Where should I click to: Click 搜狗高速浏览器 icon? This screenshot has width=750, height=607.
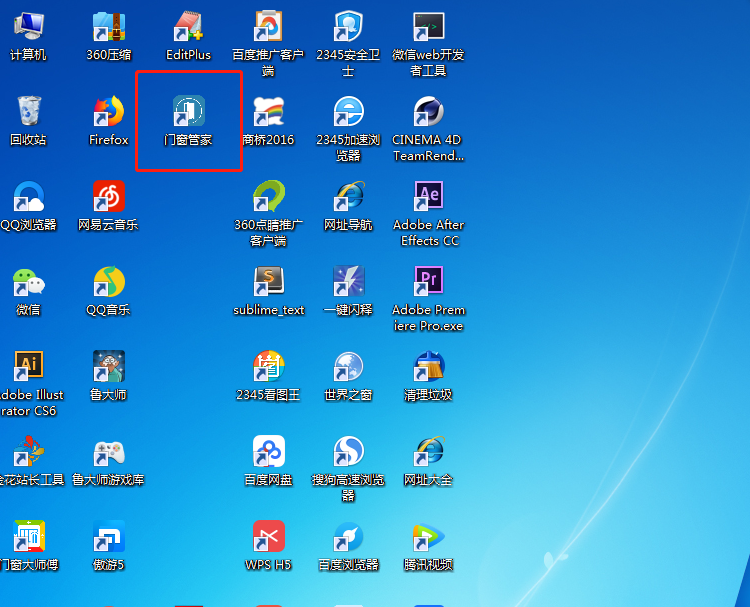pyautogui.click(x=348, y=451)
